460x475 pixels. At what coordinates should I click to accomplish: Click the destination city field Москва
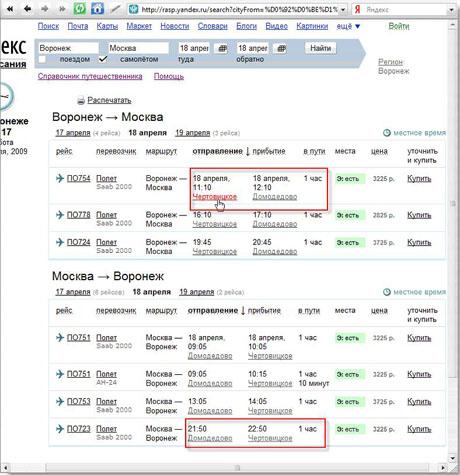coord(138,48)
